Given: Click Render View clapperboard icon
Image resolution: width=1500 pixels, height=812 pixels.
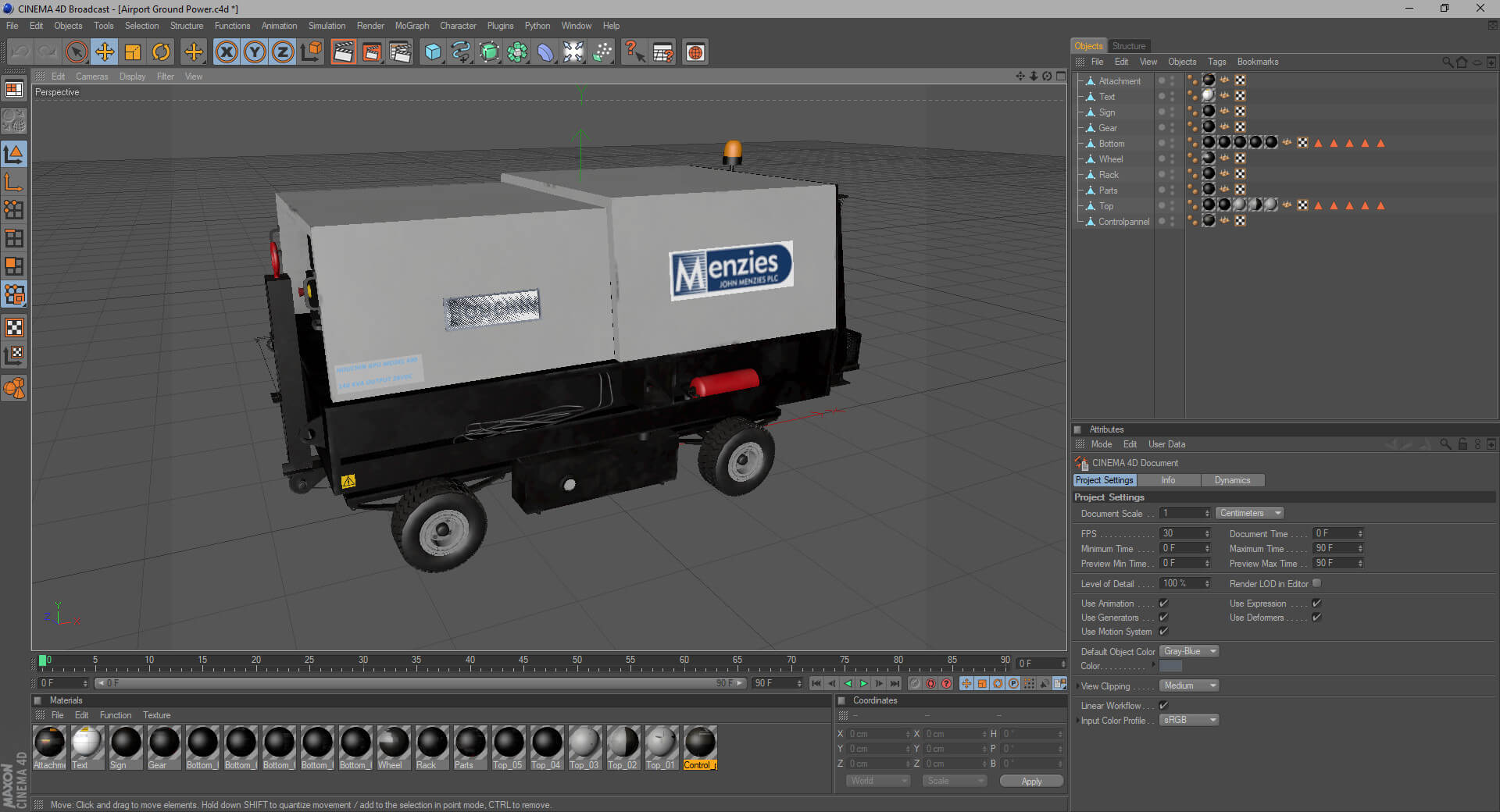Looking at the screenshot, I should [343, 52].
